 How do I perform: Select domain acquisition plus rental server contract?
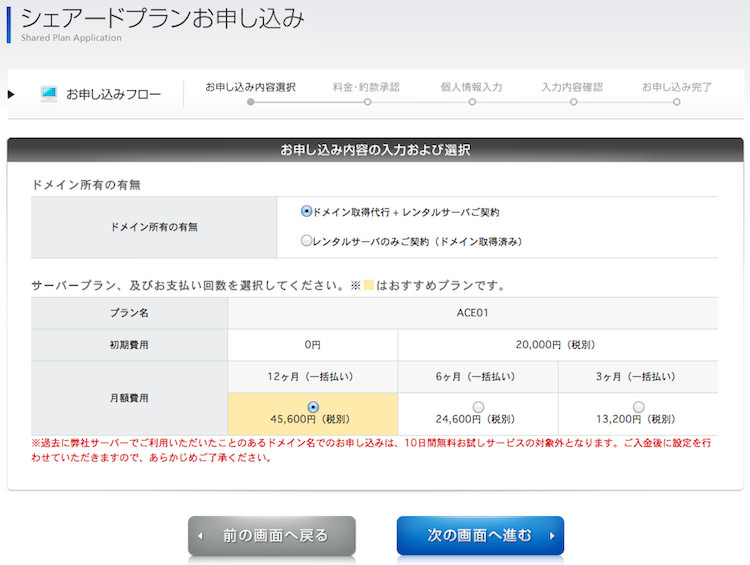pos(307,212)
